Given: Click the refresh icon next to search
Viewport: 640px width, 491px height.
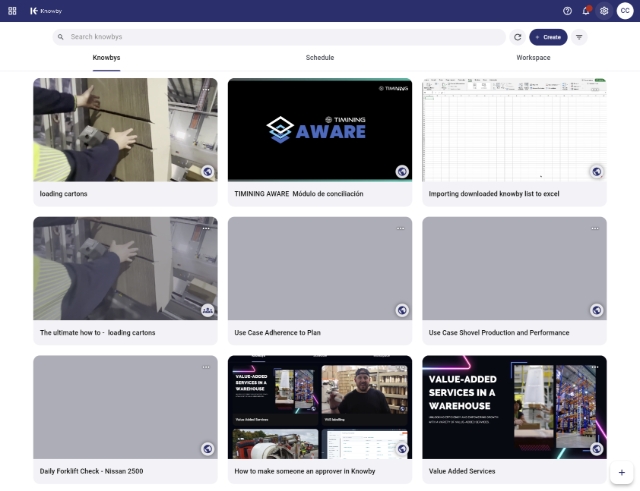Looking at the screenshot, I should [518, 37].
